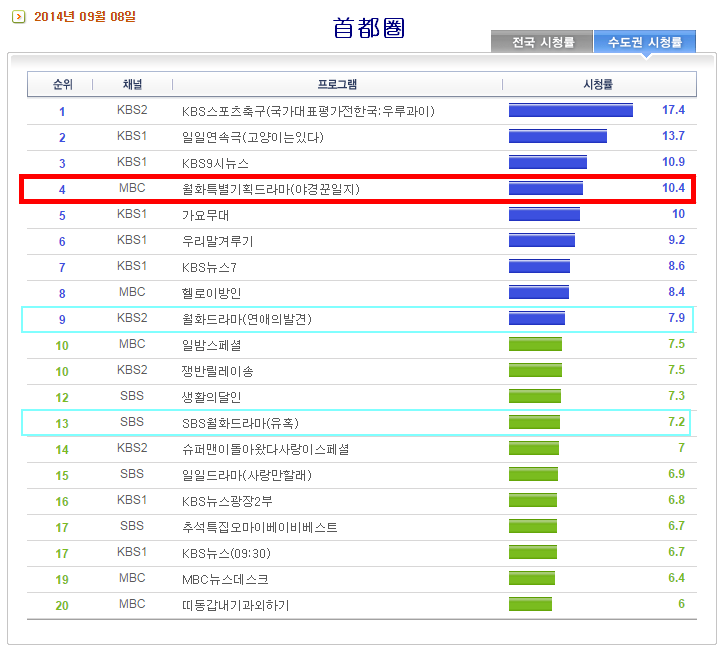Select the 수도권 시청률 tab
The height and width of the screenshot is (653, 724).
(645, 42)
